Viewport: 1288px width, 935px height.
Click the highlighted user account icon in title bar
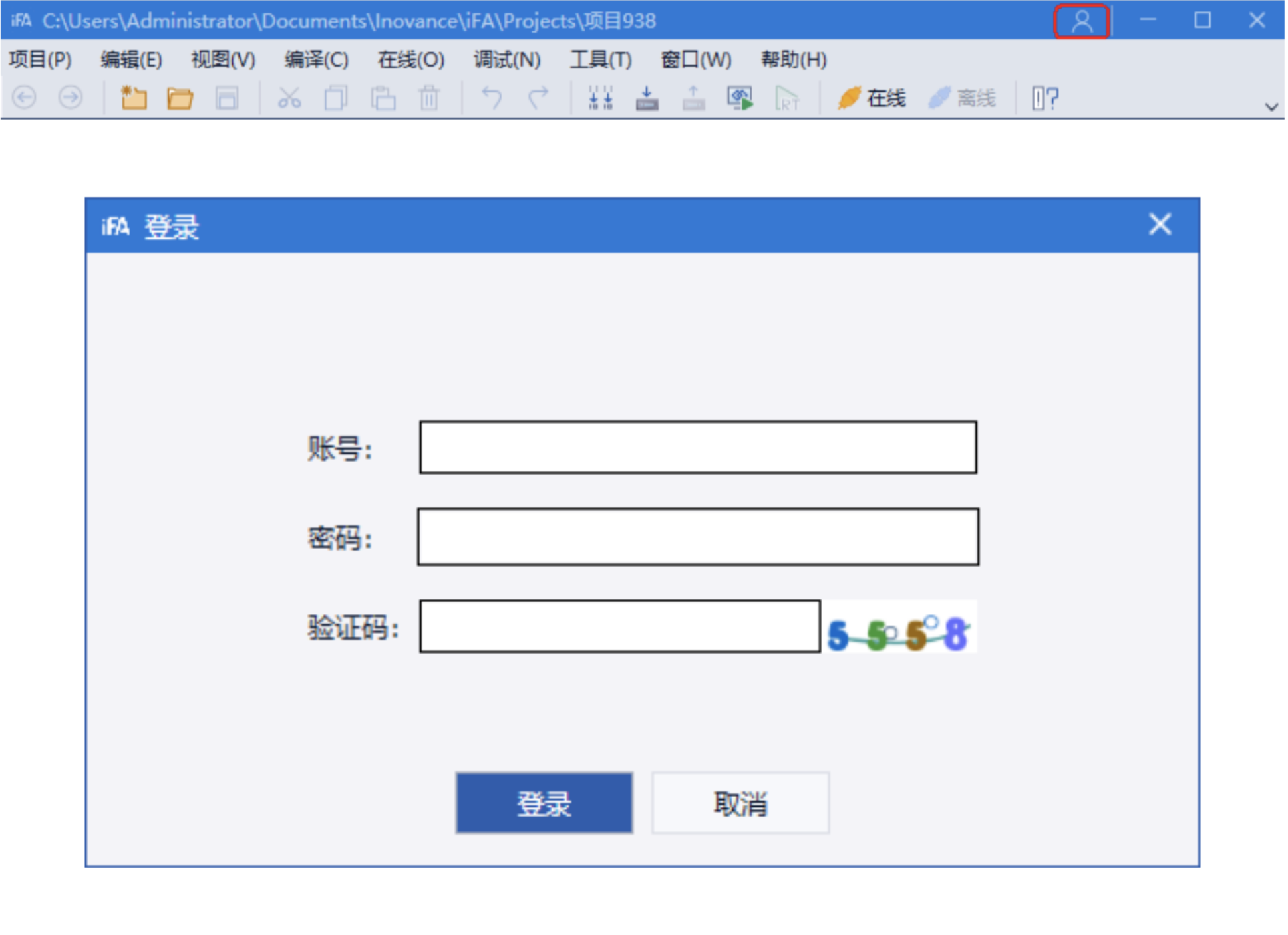pos(1082,21)
